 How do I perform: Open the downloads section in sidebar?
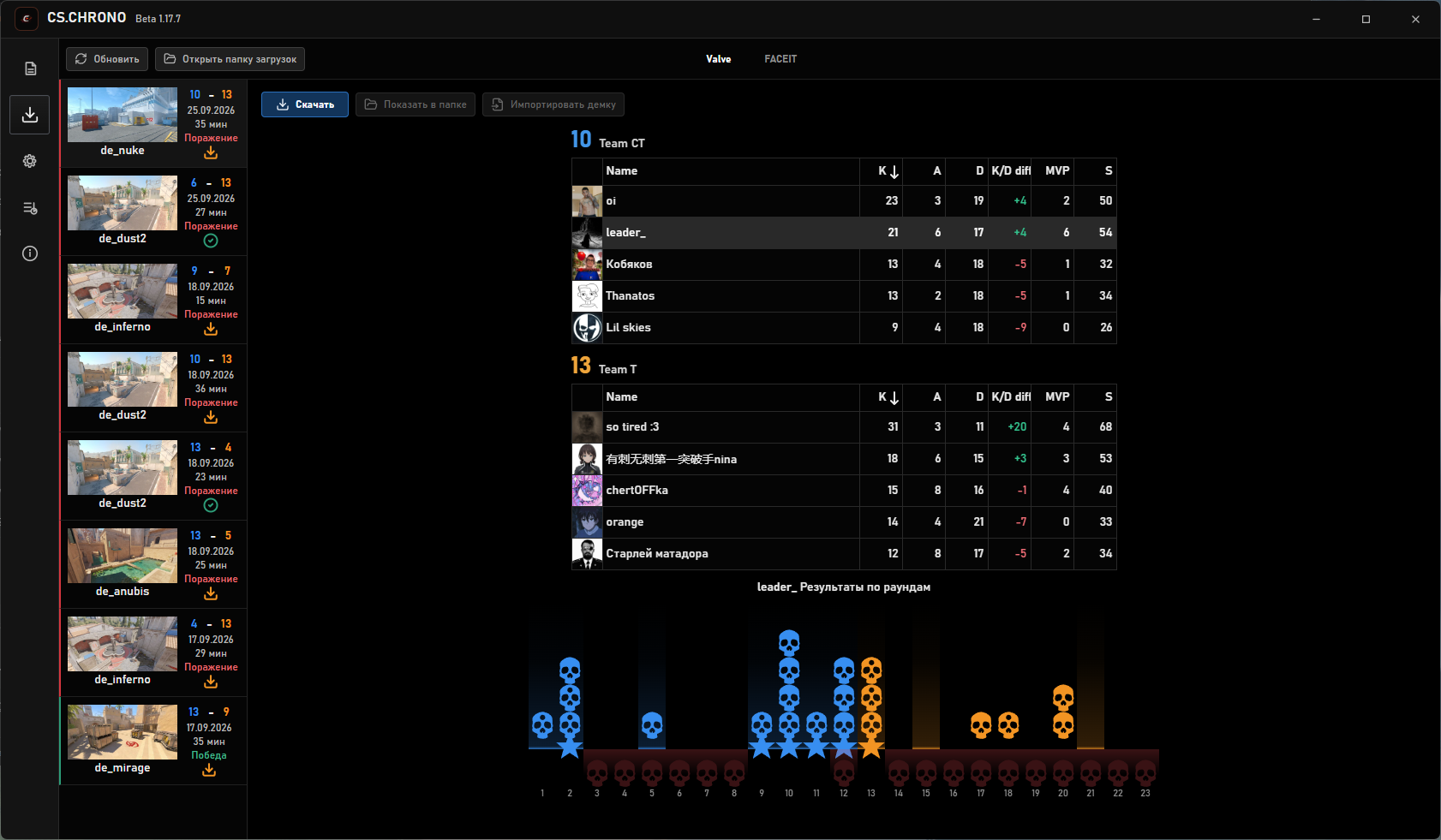pos(30,115)
